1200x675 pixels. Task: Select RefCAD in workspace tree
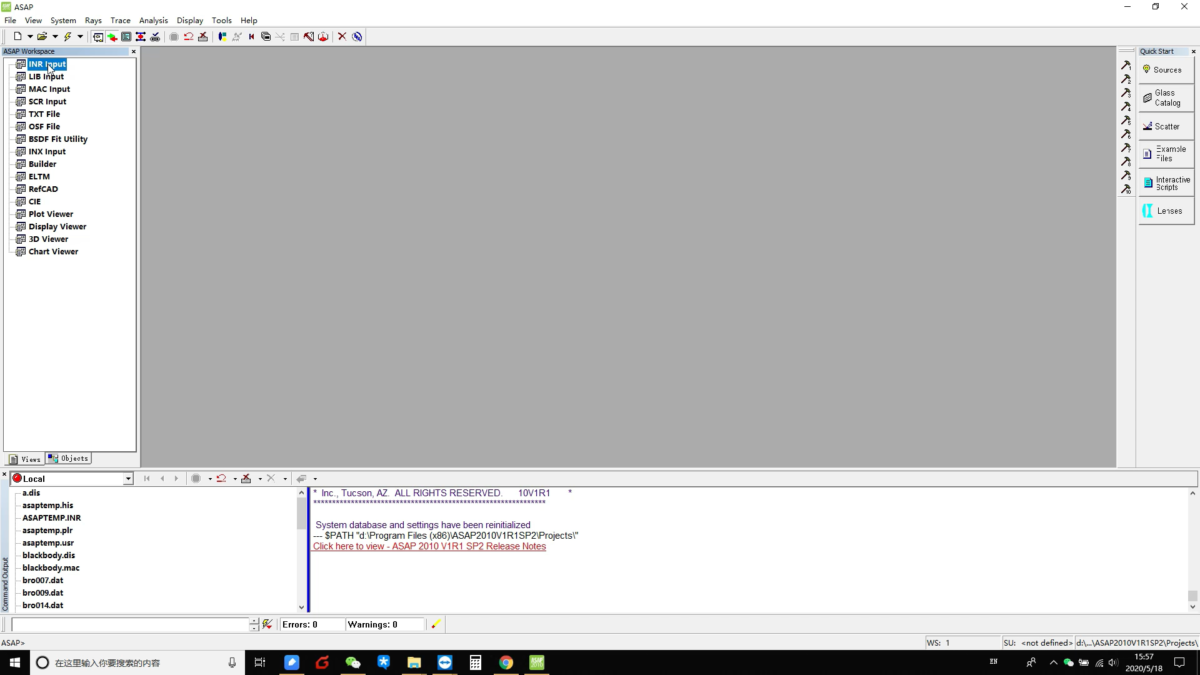pos(43,189)
